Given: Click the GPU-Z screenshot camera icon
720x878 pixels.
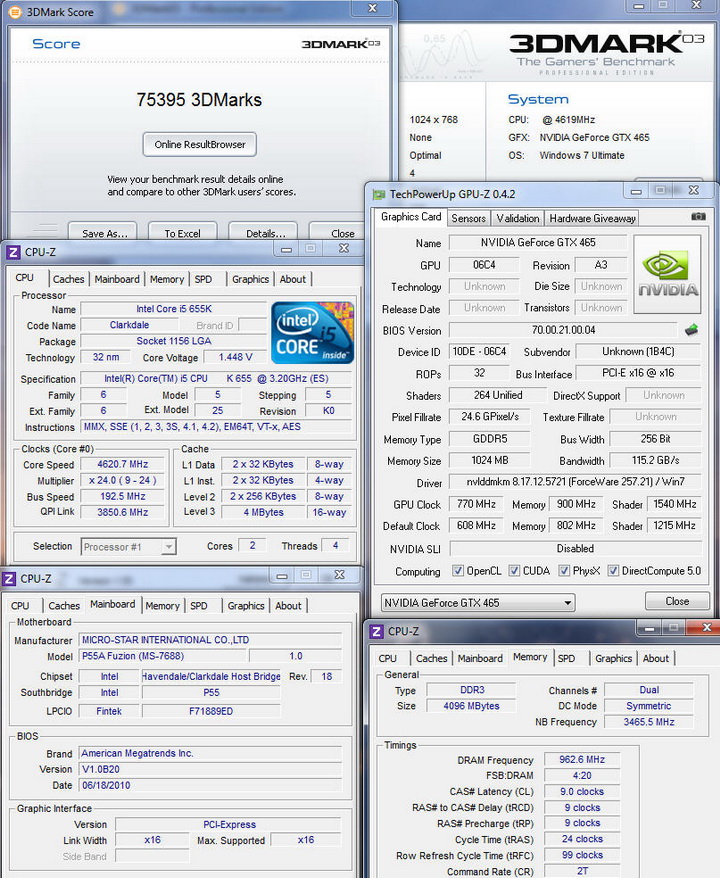Looking at the screenshot, I should pyautogui.click(x=698, y=217).
